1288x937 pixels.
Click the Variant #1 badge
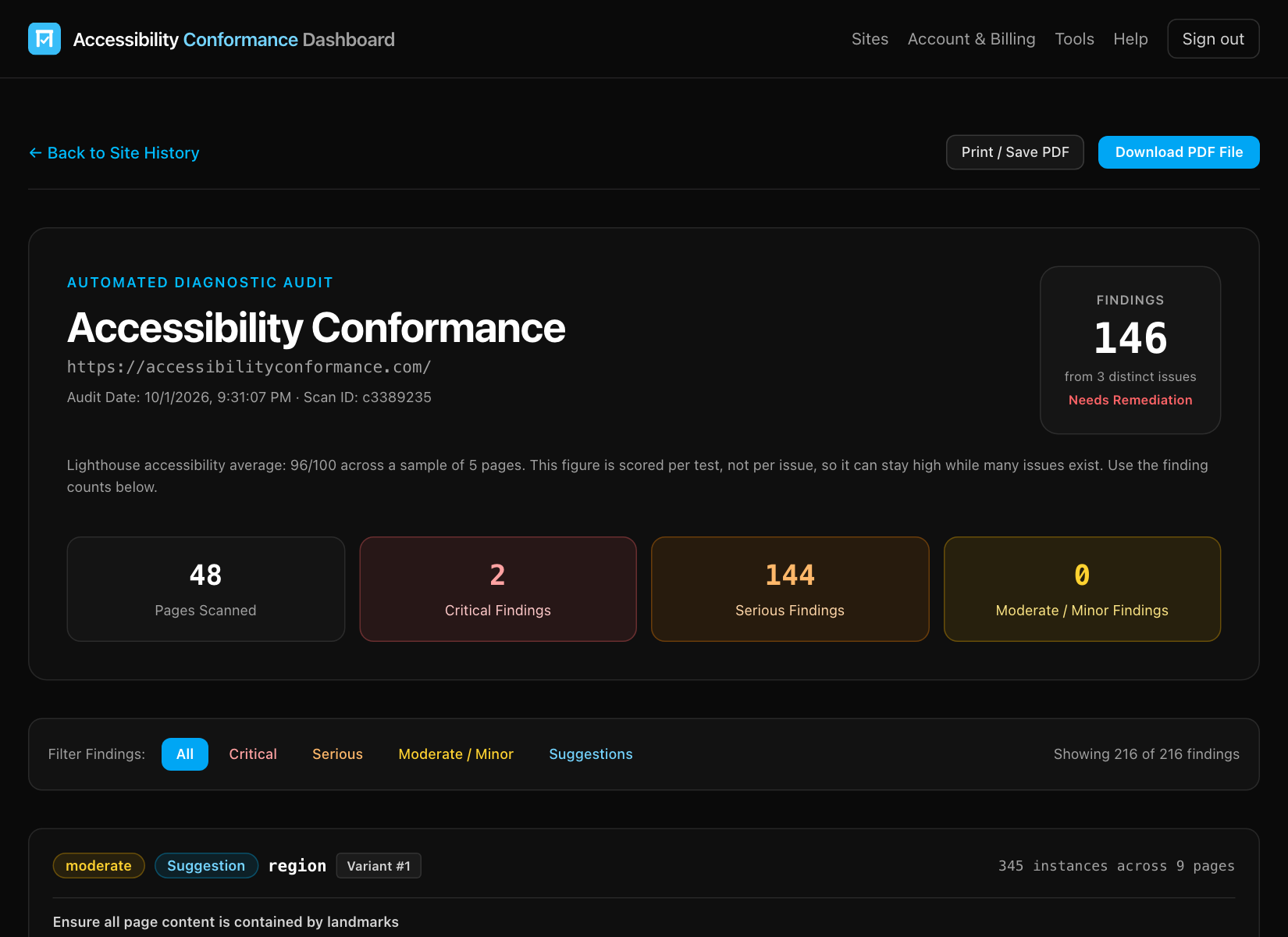click(x=379, y=866)
